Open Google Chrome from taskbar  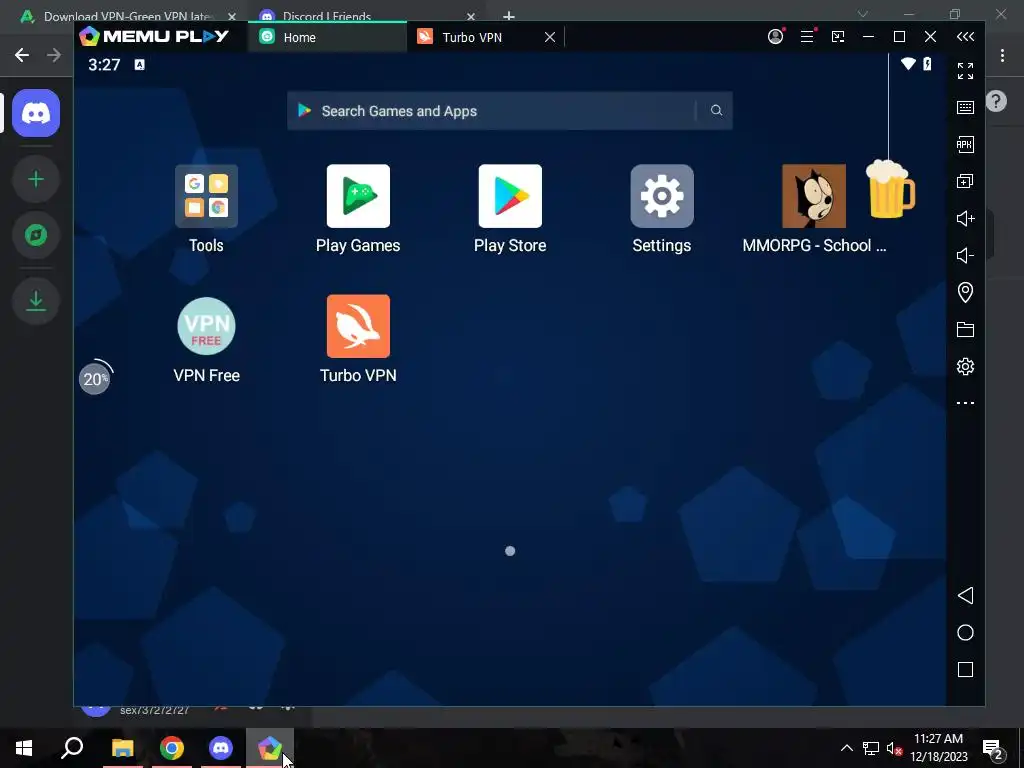pos(172,748)
